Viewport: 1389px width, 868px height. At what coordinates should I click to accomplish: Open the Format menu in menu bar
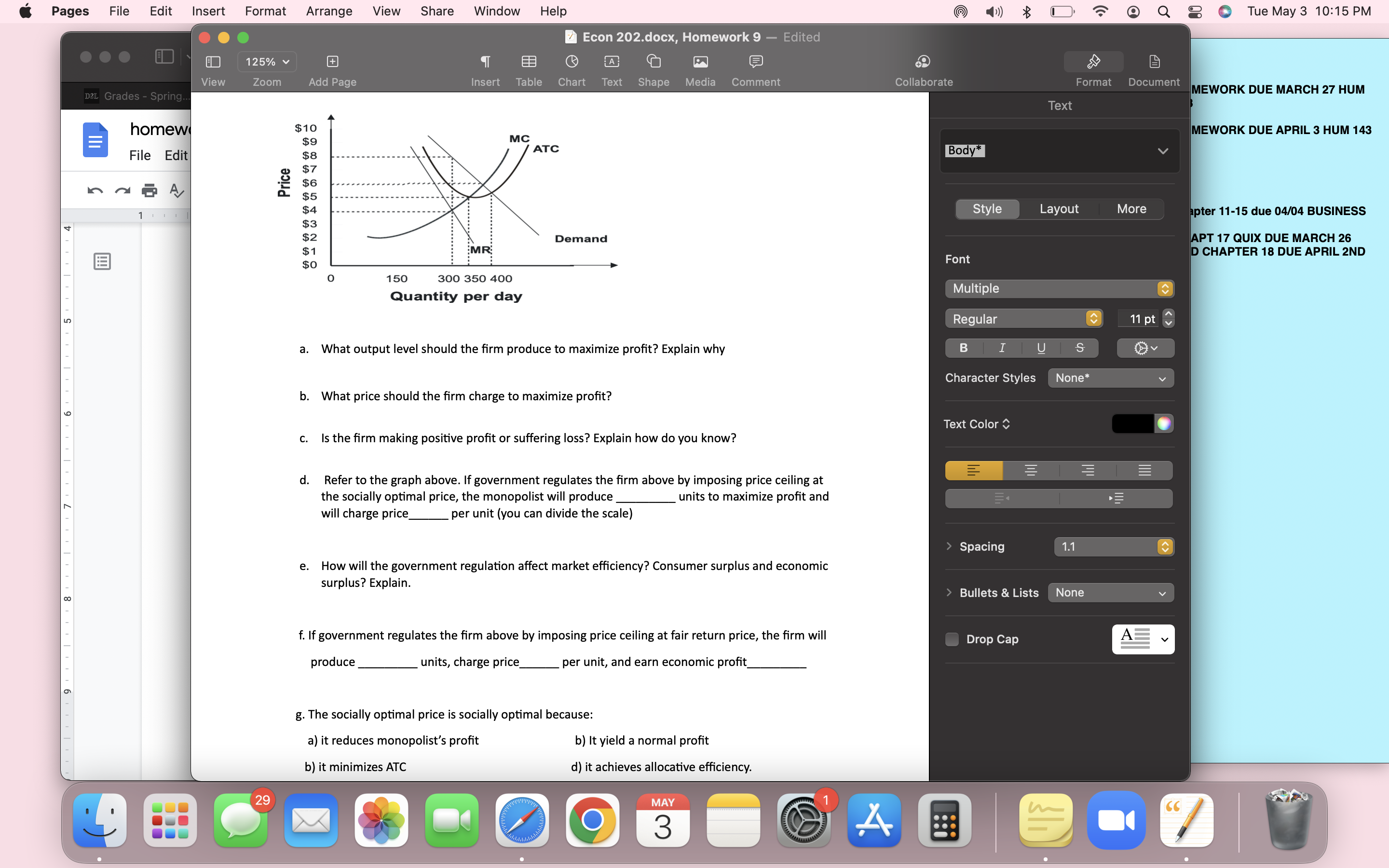[x=265, y=11]
